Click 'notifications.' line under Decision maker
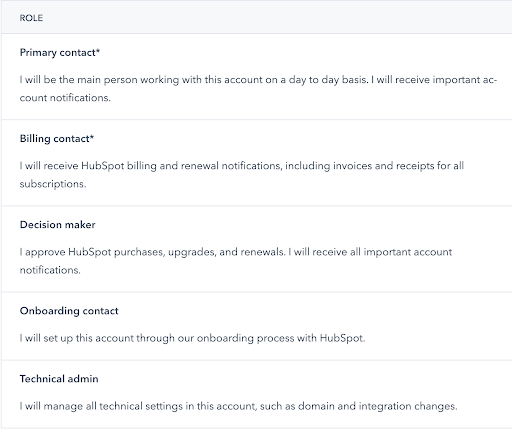This screenshot has height=433, width=512. 50,270
